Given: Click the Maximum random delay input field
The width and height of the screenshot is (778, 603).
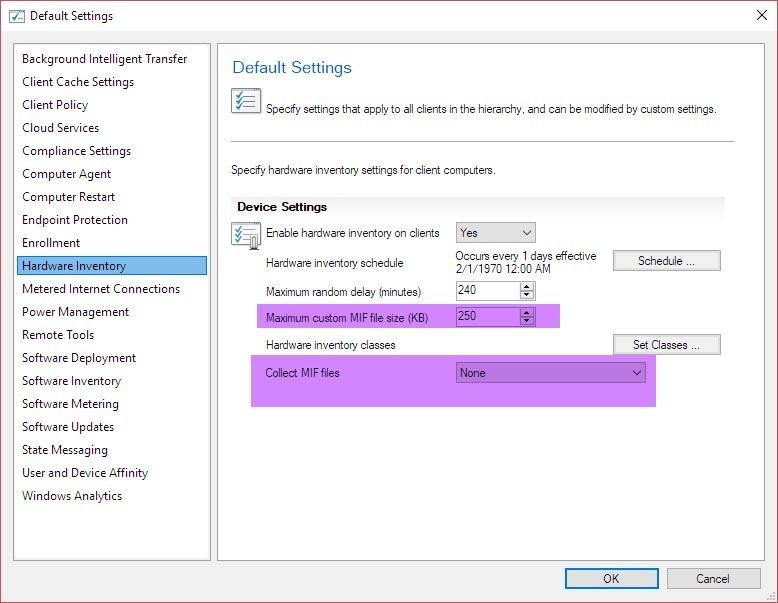Looking at the screenshot, I should click(486, 291).
